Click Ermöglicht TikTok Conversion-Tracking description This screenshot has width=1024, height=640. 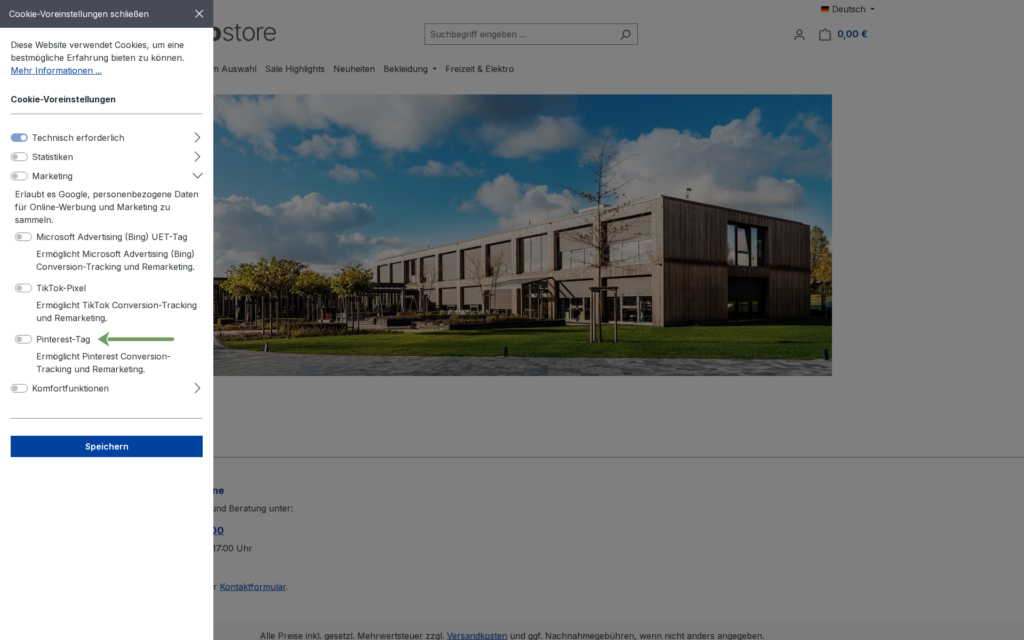(116, 312)
